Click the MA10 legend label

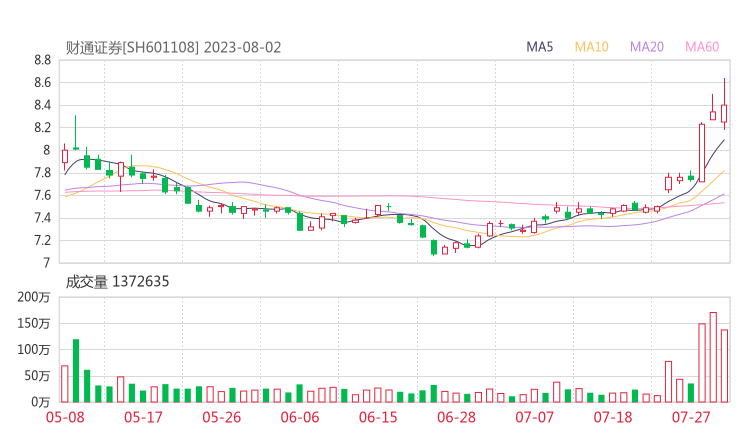(x=591, y=47)
